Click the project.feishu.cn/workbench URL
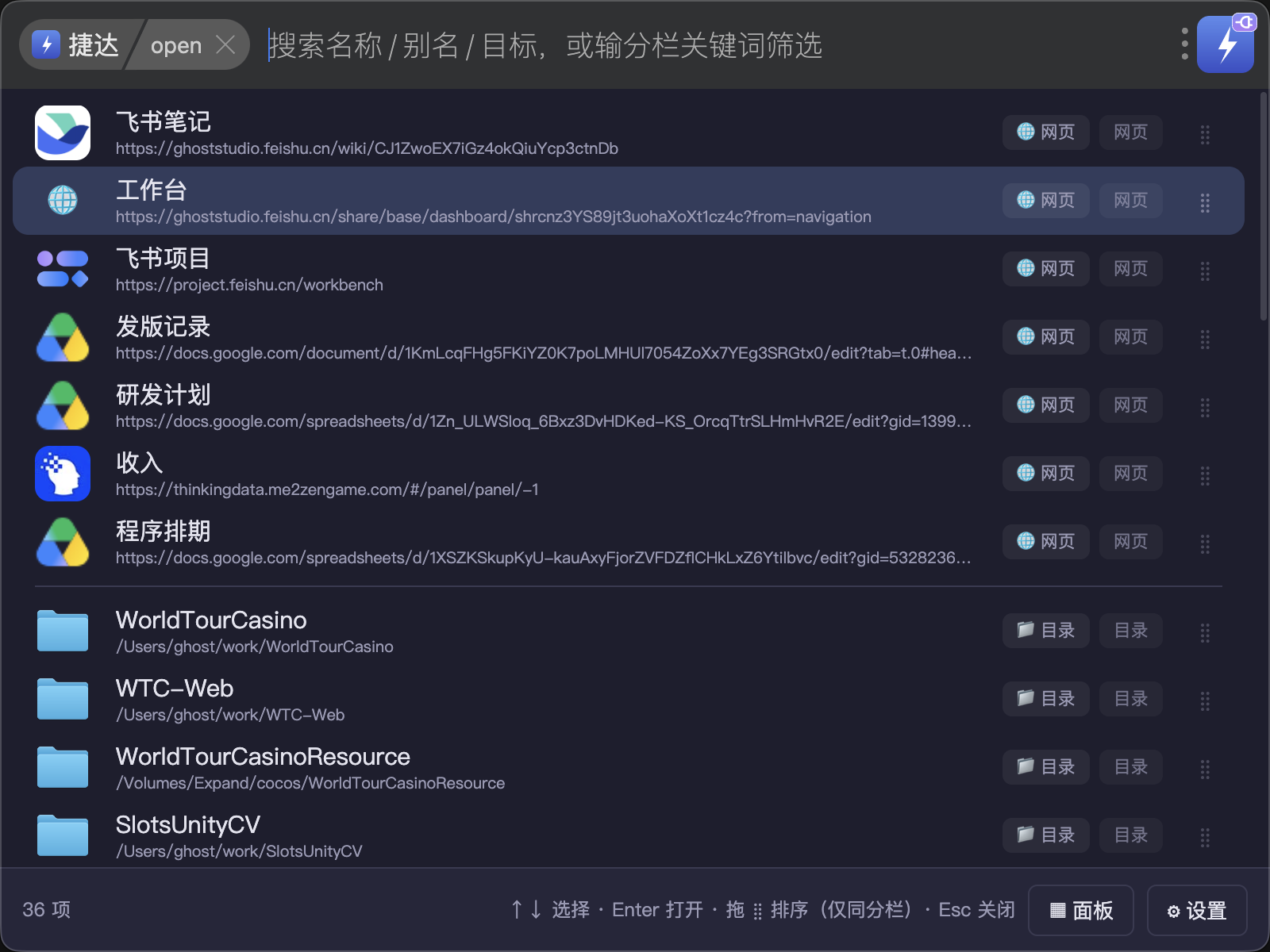Image resolution: width=1270 pixels, height=952 pixels. point(249,285)
